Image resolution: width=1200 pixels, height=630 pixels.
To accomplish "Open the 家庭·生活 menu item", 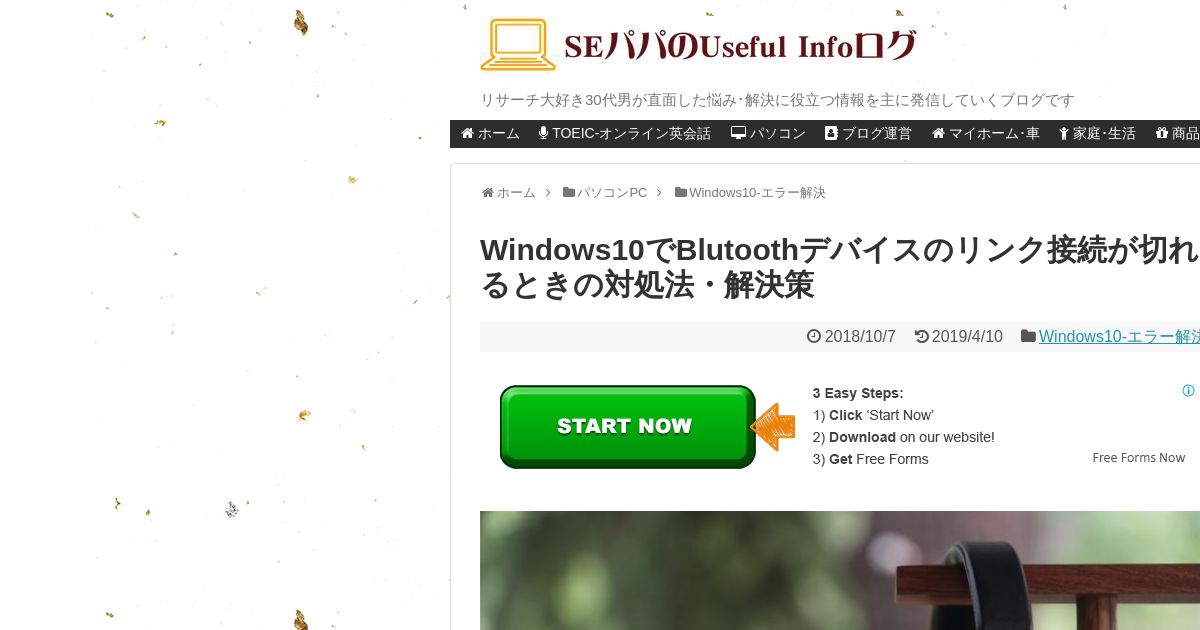I will 1097,133.
